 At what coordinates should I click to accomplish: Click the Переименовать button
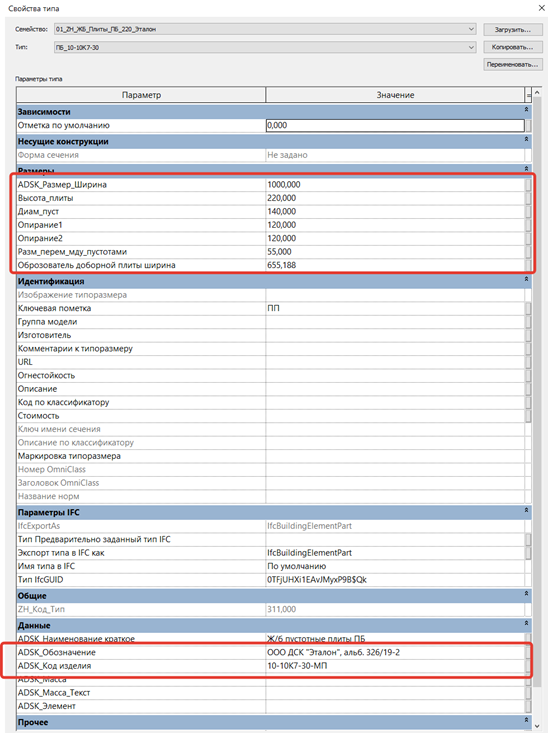(512, 65)
